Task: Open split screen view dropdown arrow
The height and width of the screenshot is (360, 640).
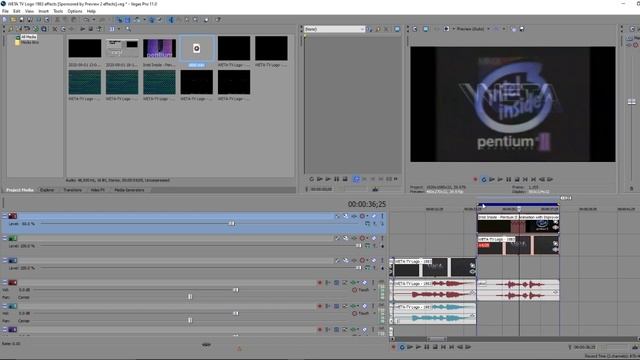Action: coord(453,29)
